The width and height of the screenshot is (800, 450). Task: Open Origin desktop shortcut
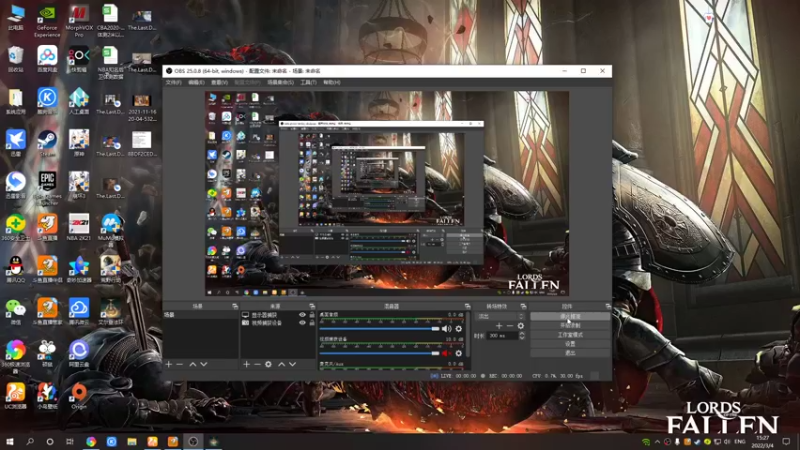79,396
